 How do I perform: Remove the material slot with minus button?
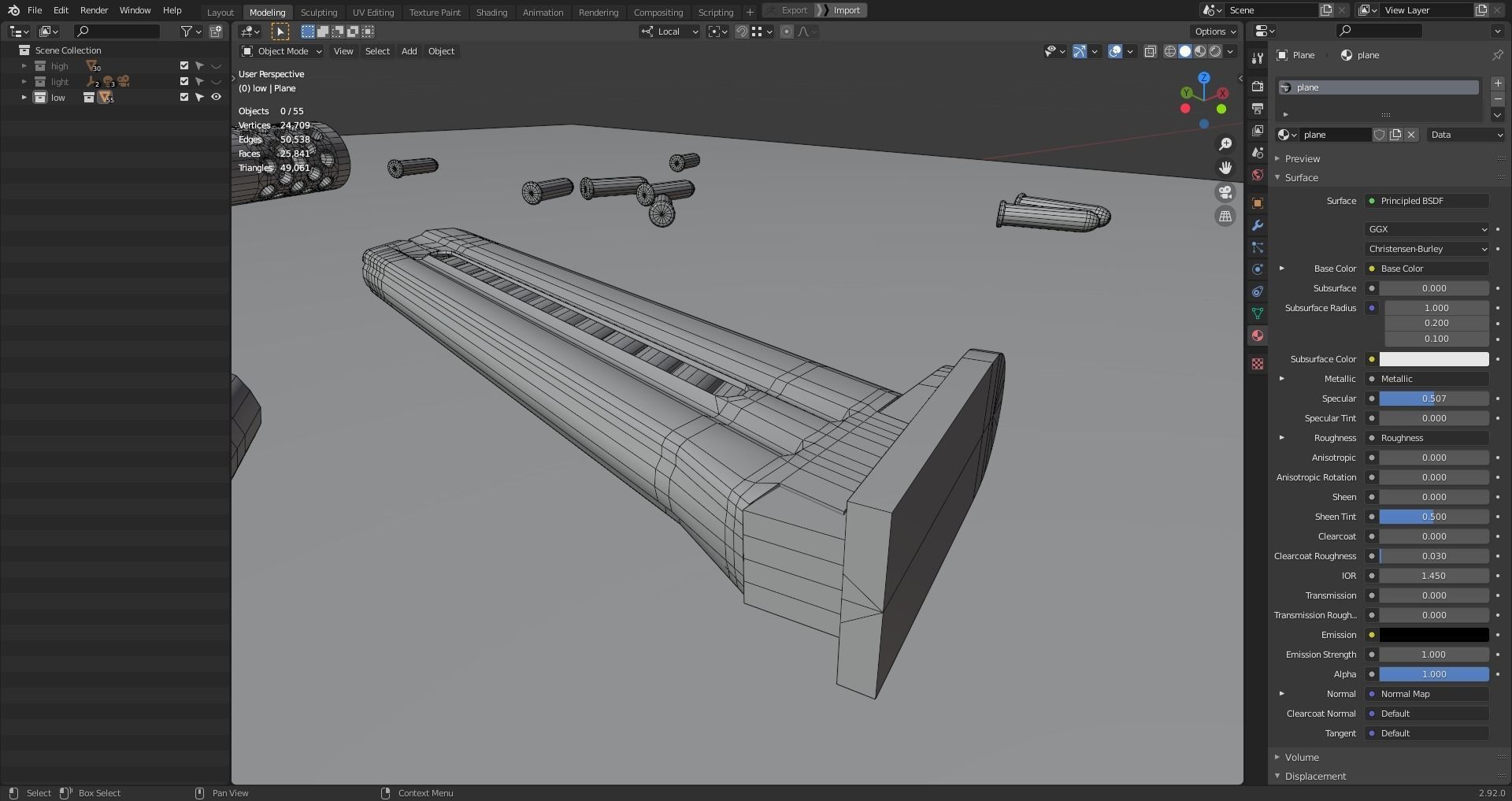coord(1498,98)
